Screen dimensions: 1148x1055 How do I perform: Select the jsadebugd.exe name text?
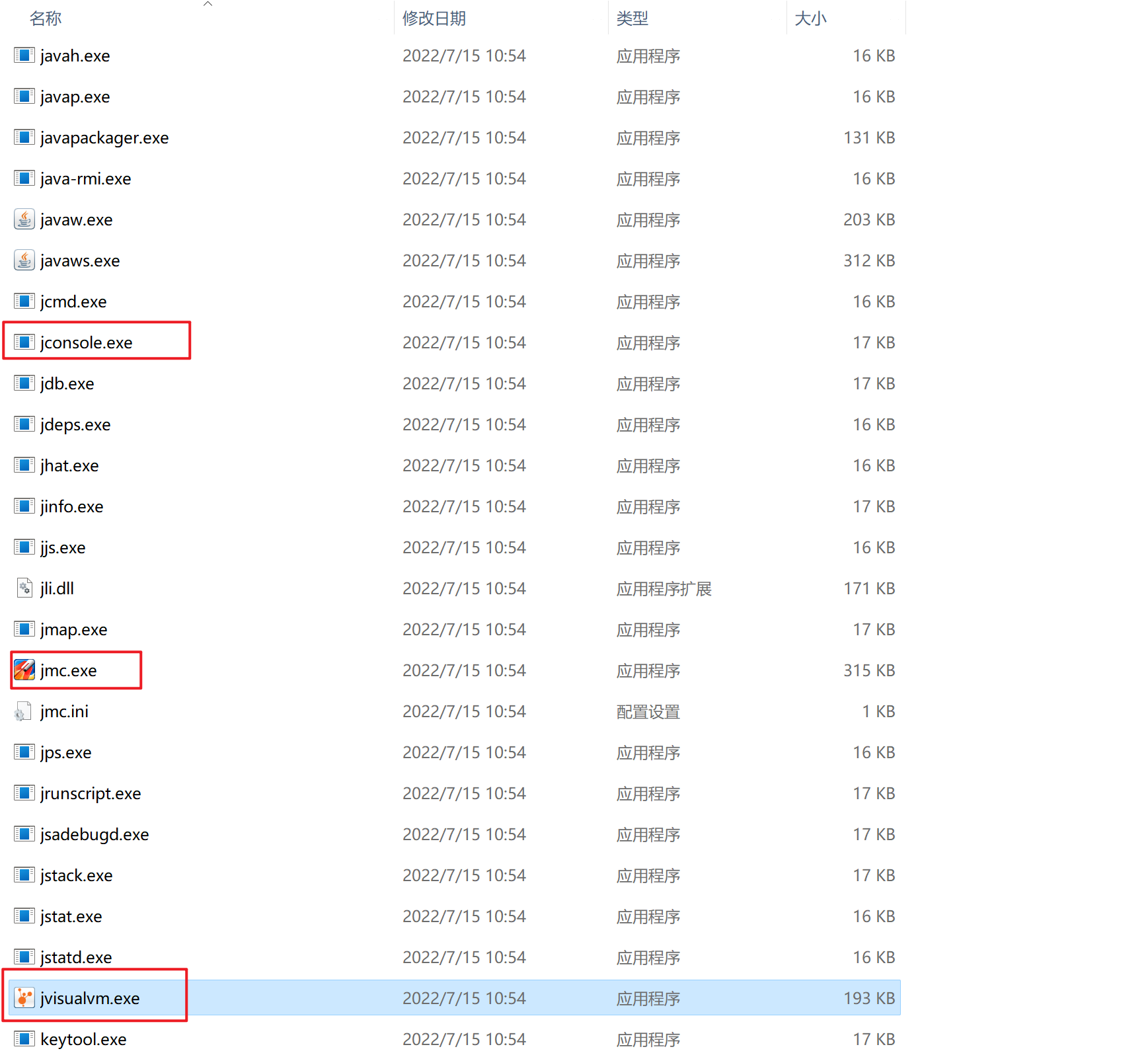(95, 834)
